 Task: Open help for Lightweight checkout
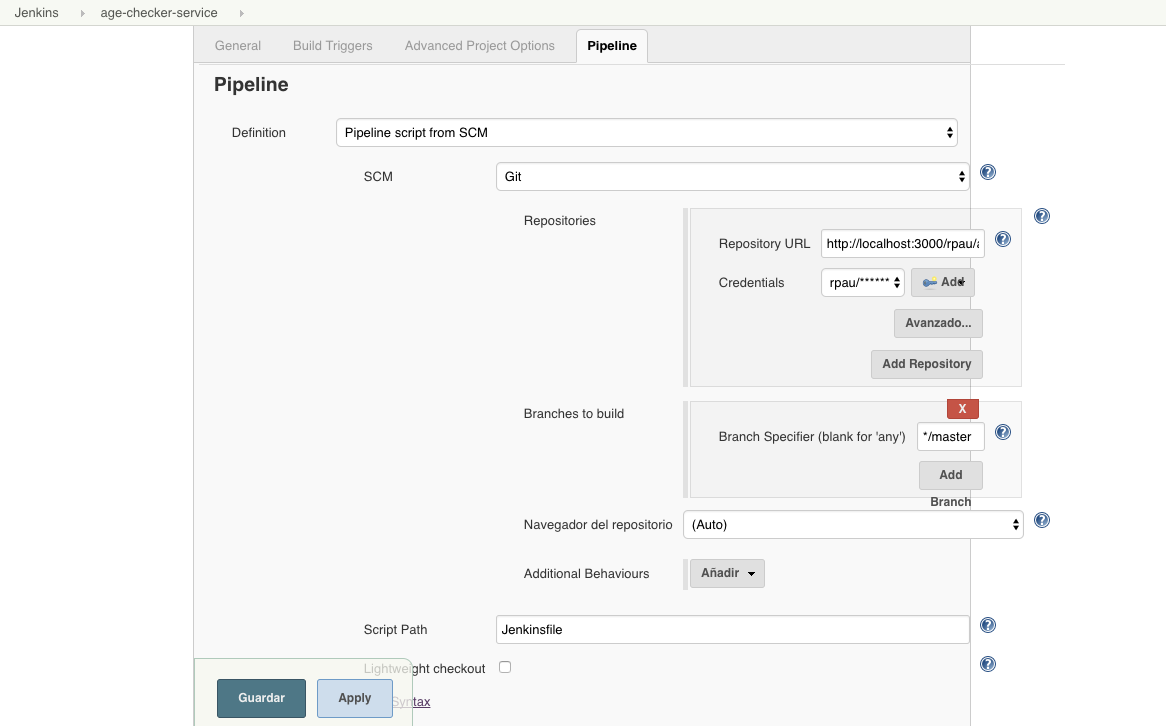988,664
